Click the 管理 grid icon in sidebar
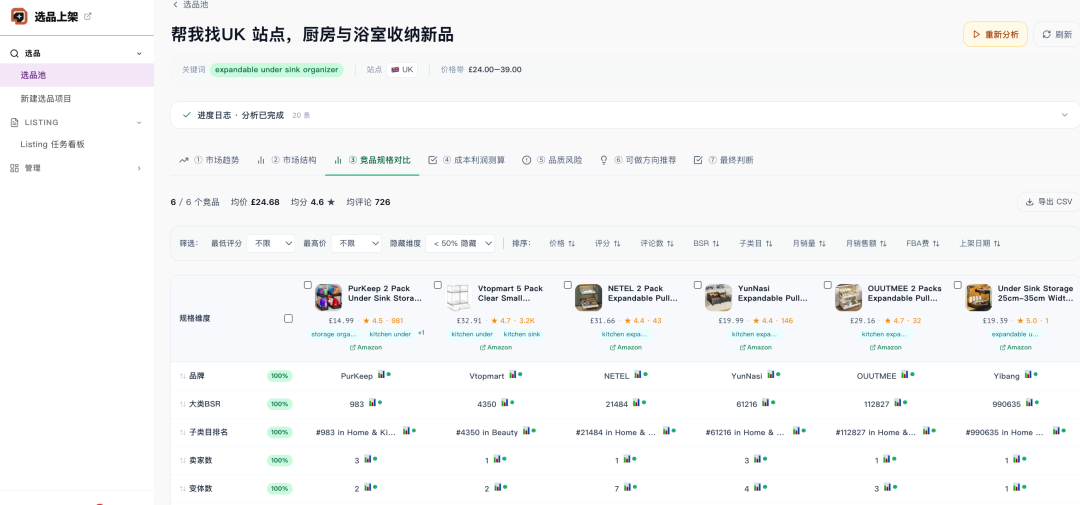The width and height of the screenshot is (1080, 505). [14, 168]
